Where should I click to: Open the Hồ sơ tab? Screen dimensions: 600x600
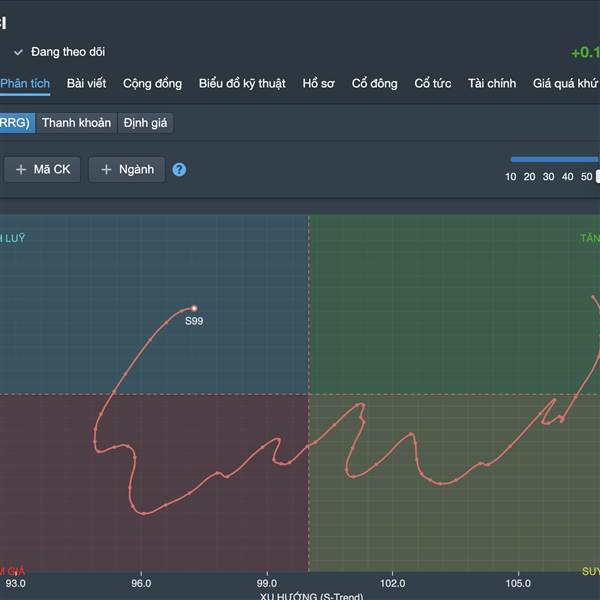point(318,83)
